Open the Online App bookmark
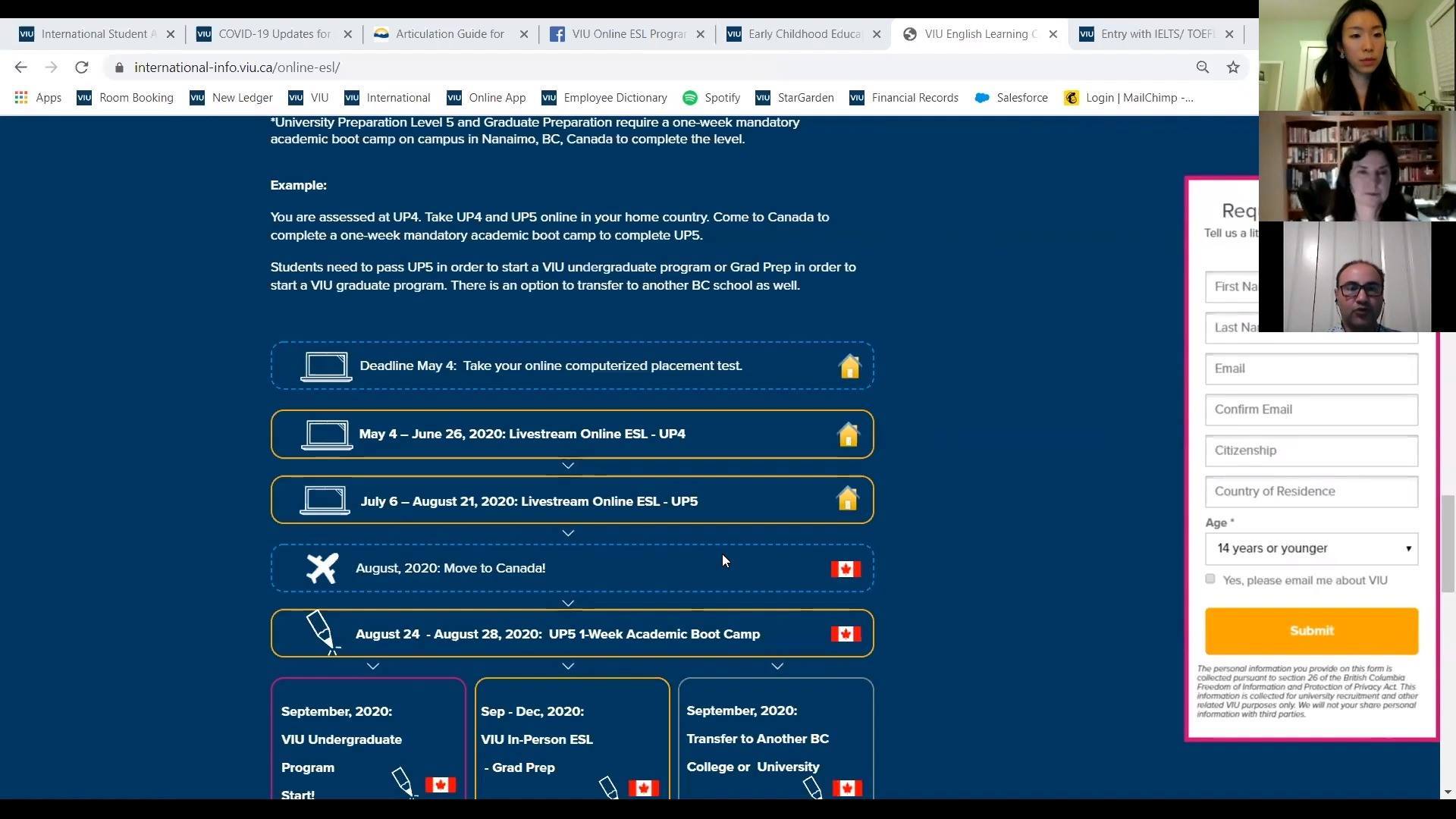Viewport: 1456px width, 819px height. tap(486, 98)
